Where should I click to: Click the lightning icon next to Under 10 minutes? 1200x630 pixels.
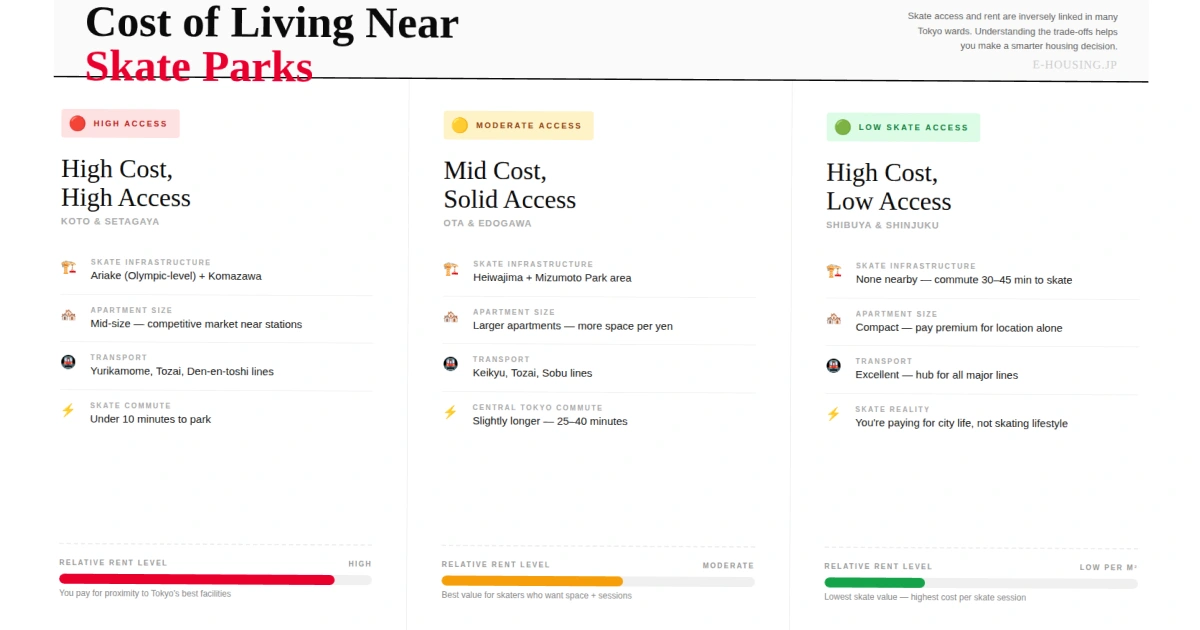68,410
